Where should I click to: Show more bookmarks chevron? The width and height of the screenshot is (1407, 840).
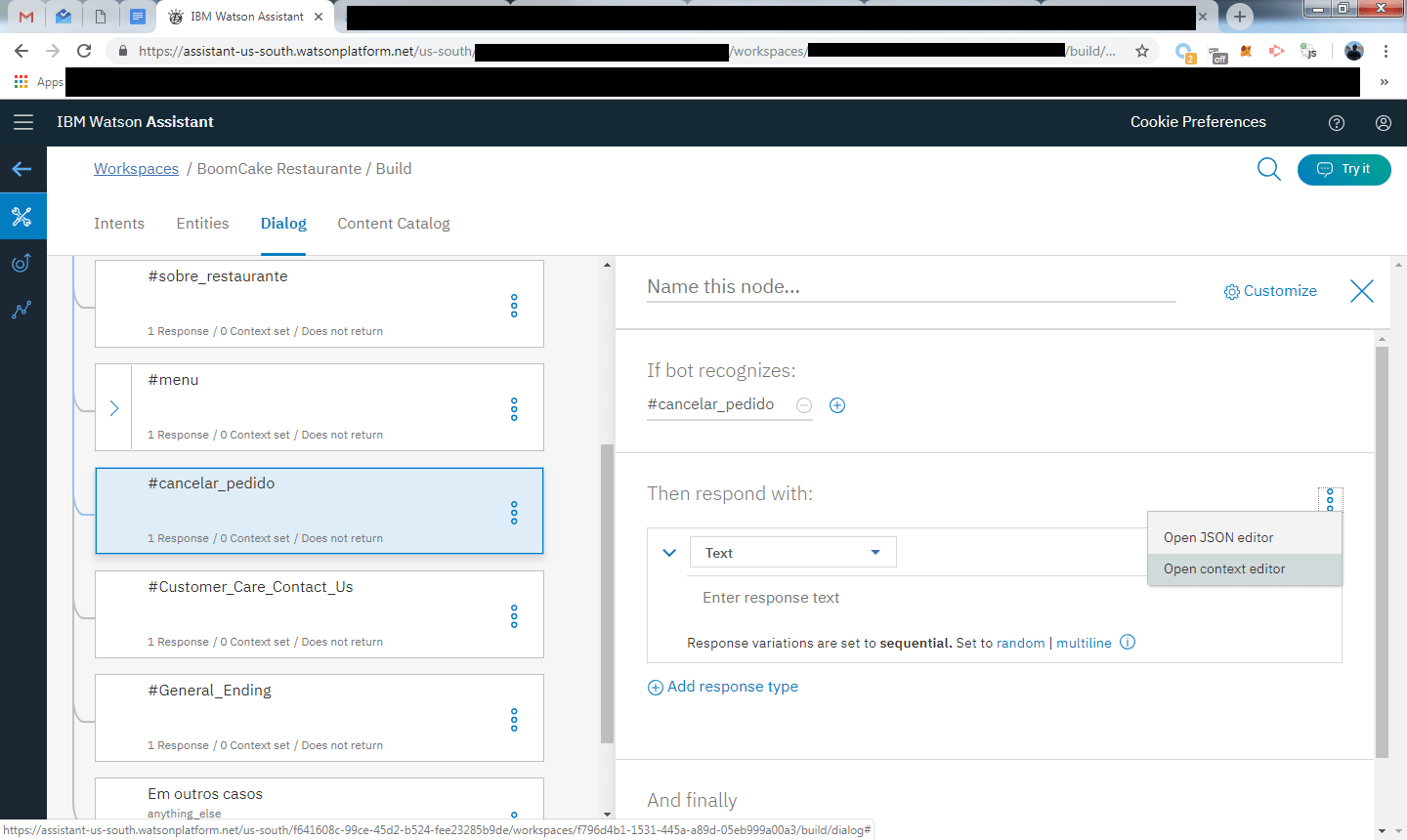tap(1384, 82)
